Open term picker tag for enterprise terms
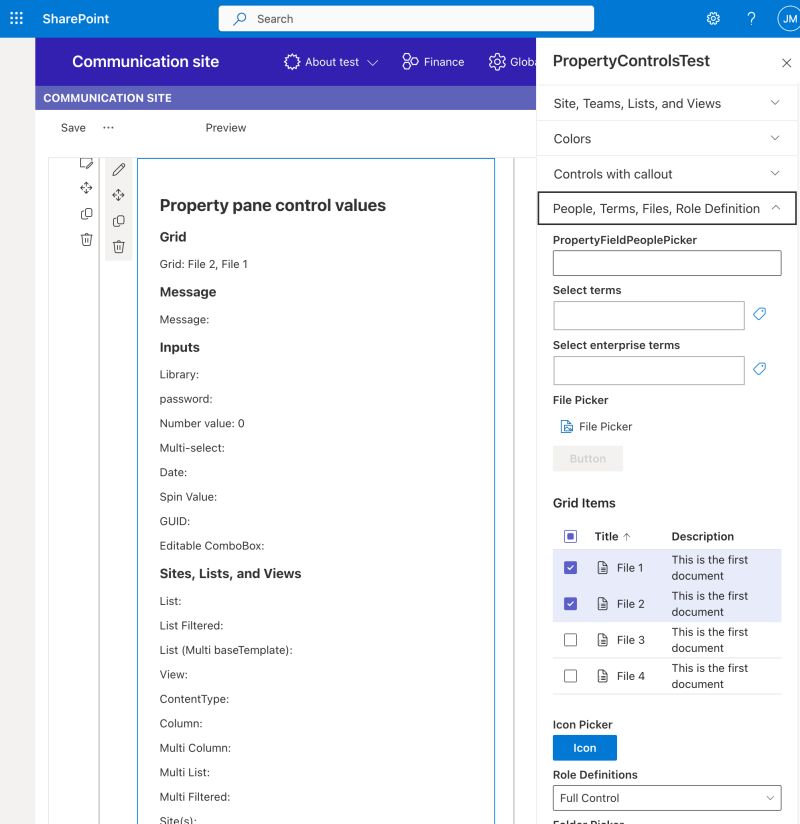The width and height of the screenshot is (800, 824). tap(759, 368)
